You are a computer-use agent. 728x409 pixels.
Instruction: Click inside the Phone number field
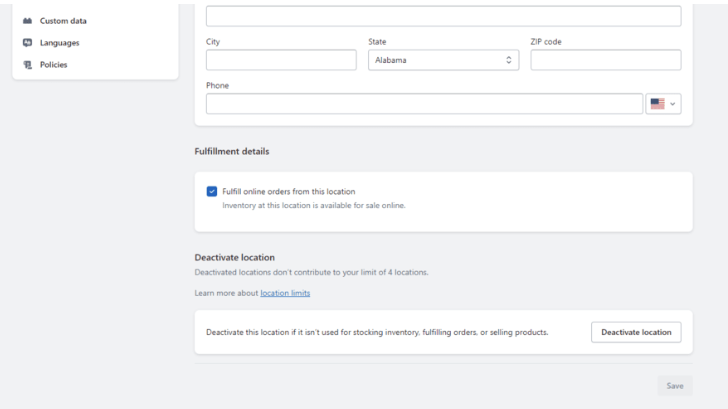(x=424, y=104)
